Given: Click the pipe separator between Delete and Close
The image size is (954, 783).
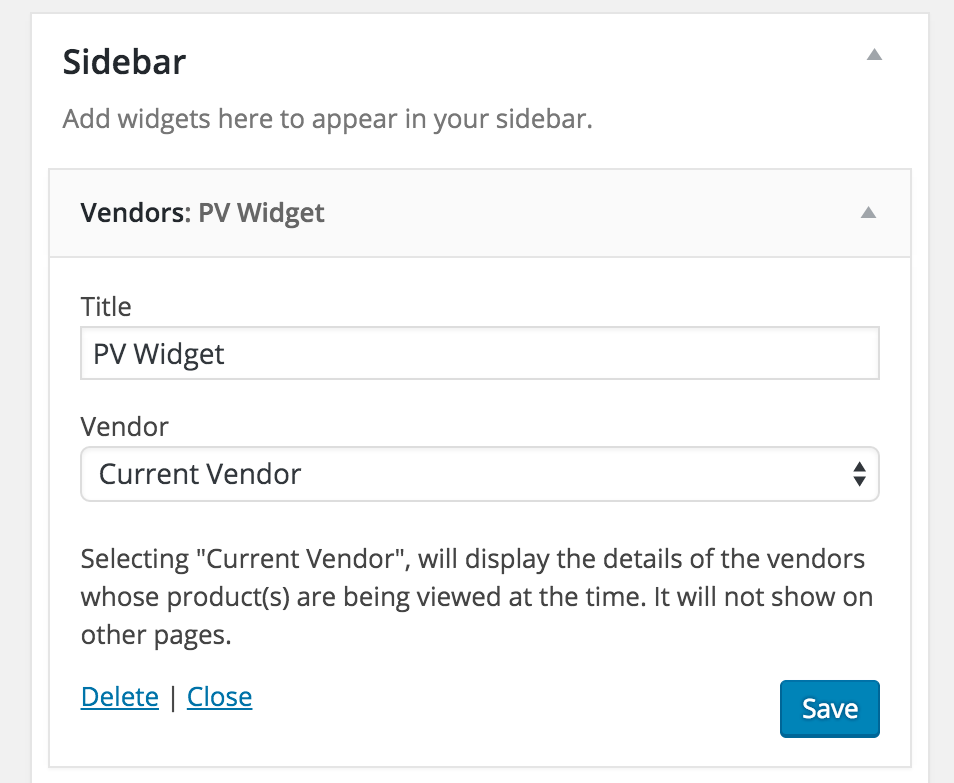Looking at the screenshot, I should (173, 698).
